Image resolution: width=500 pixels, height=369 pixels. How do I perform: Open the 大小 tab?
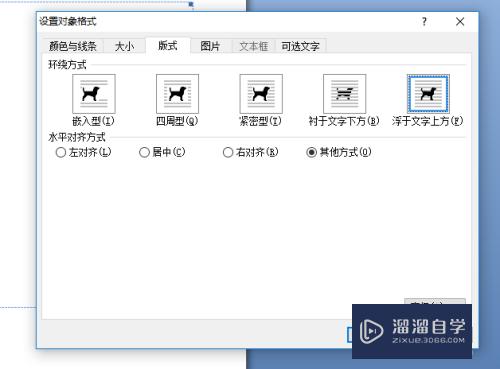pos(124,46)
